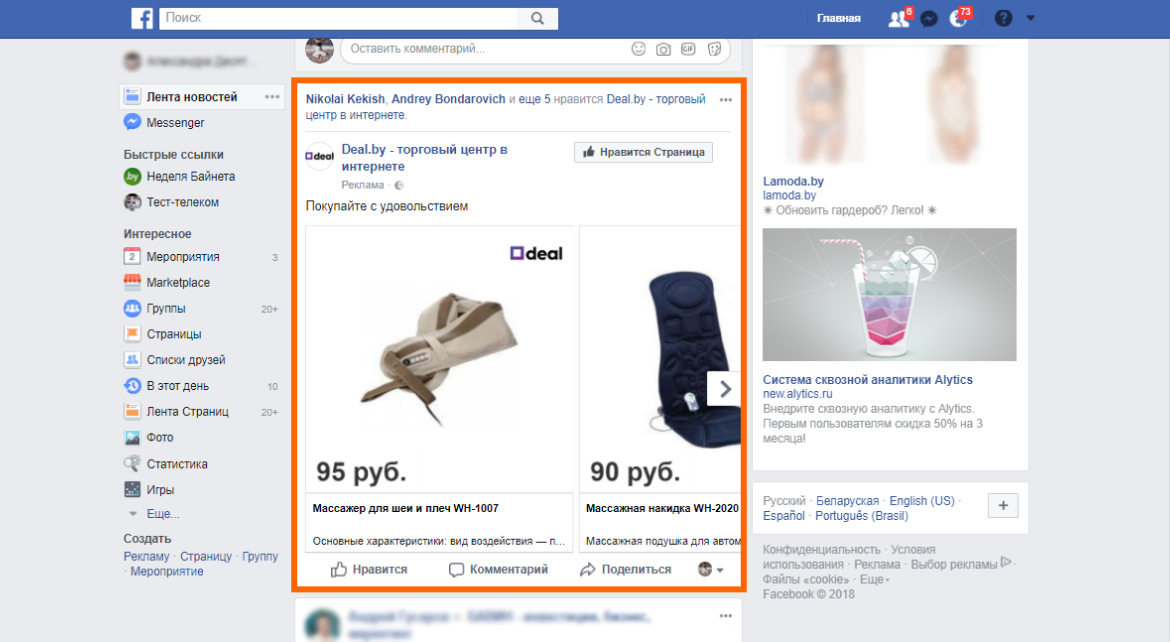Click the Нравится Страница button

coord(643,152)
